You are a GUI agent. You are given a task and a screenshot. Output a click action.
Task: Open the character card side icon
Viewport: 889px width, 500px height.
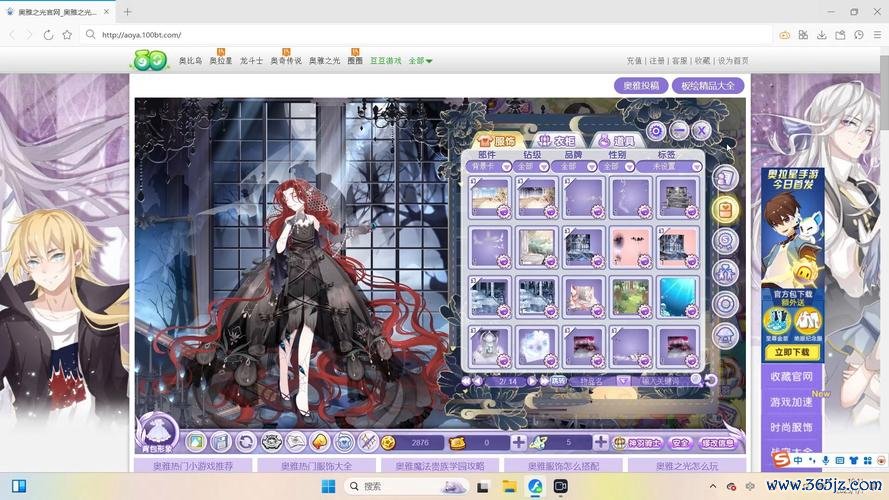(725, 178)
